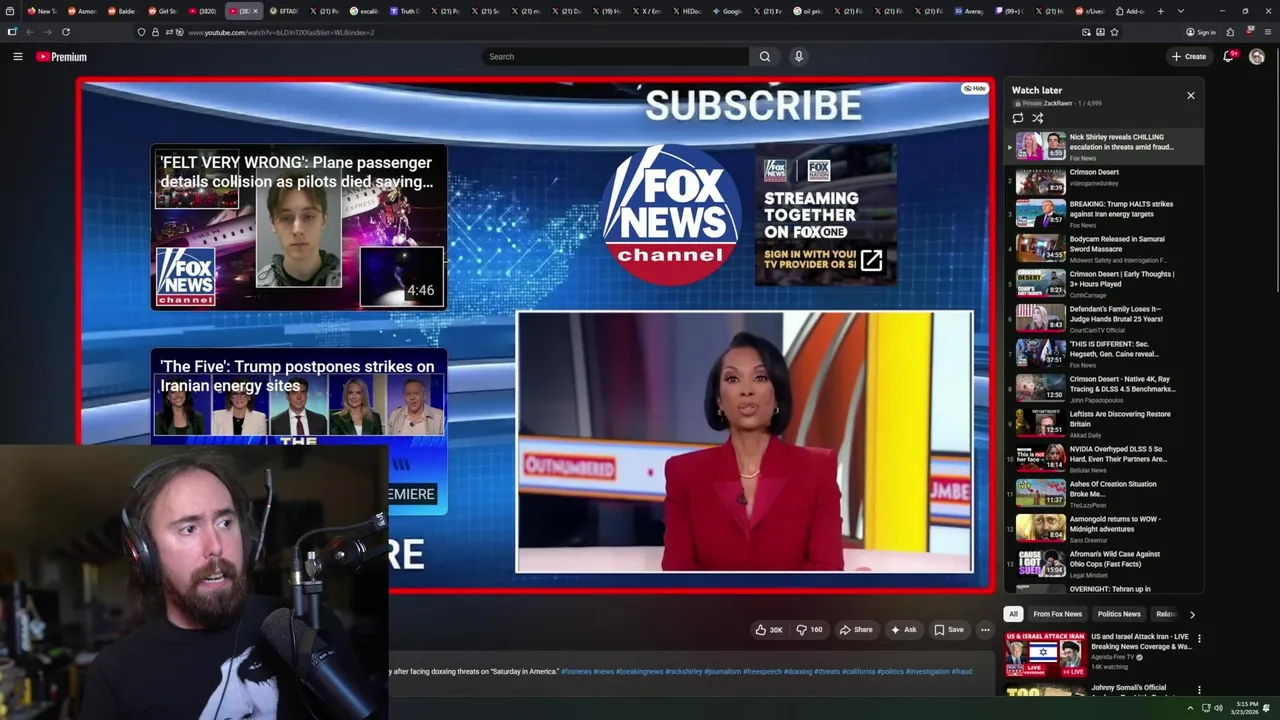The height and width of the screenshot is (720, 1280).
Task: Switch to the Google browser tab
Action: click(728, 11)
